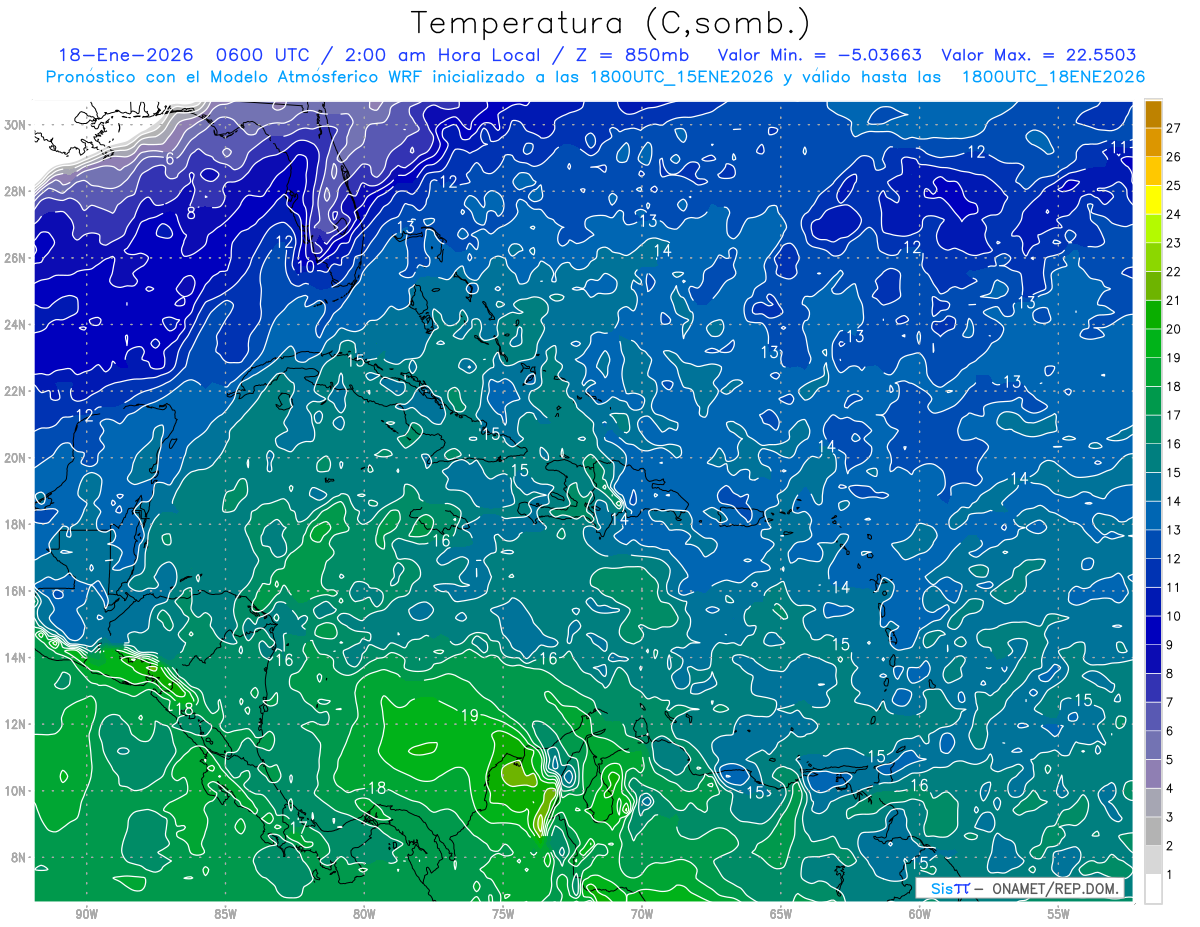Image resolution: width=1200 pixels, height=927 pixels.
Task: Click color bar label "9"
Action: [x=1171, y=645]
